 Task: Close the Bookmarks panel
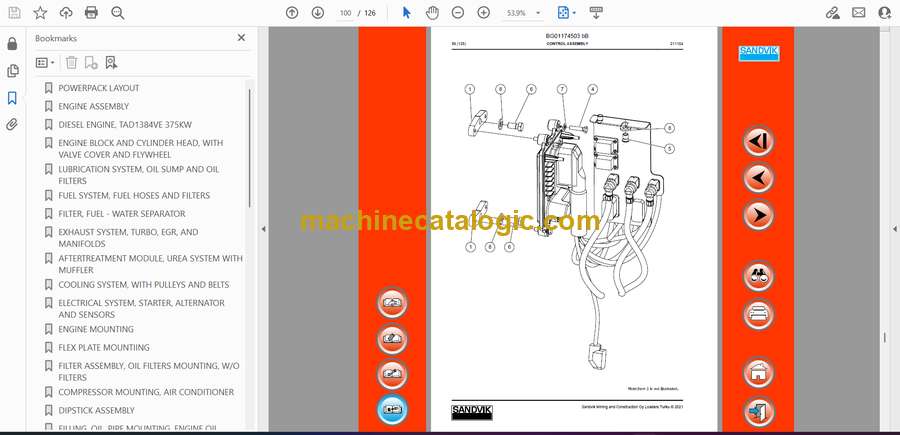pyautogui.click(x=241, y=38)
